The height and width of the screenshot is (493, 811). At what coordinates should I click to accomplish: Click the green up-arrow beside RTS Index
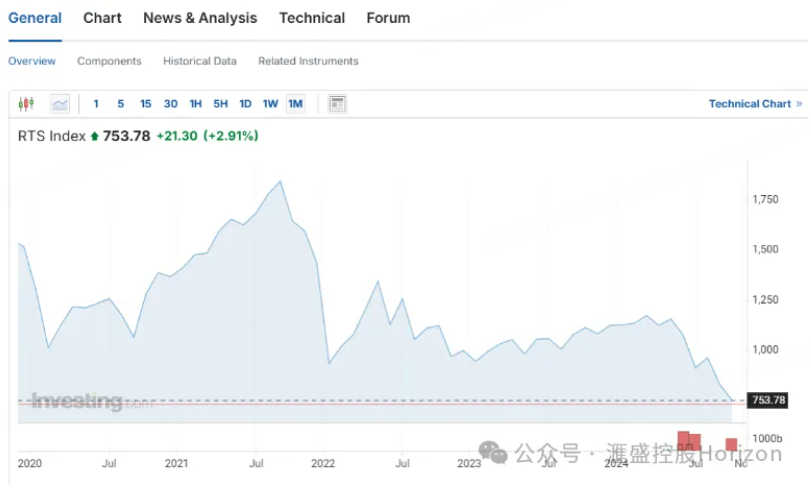pyautogui.click(x=95, y=136)
